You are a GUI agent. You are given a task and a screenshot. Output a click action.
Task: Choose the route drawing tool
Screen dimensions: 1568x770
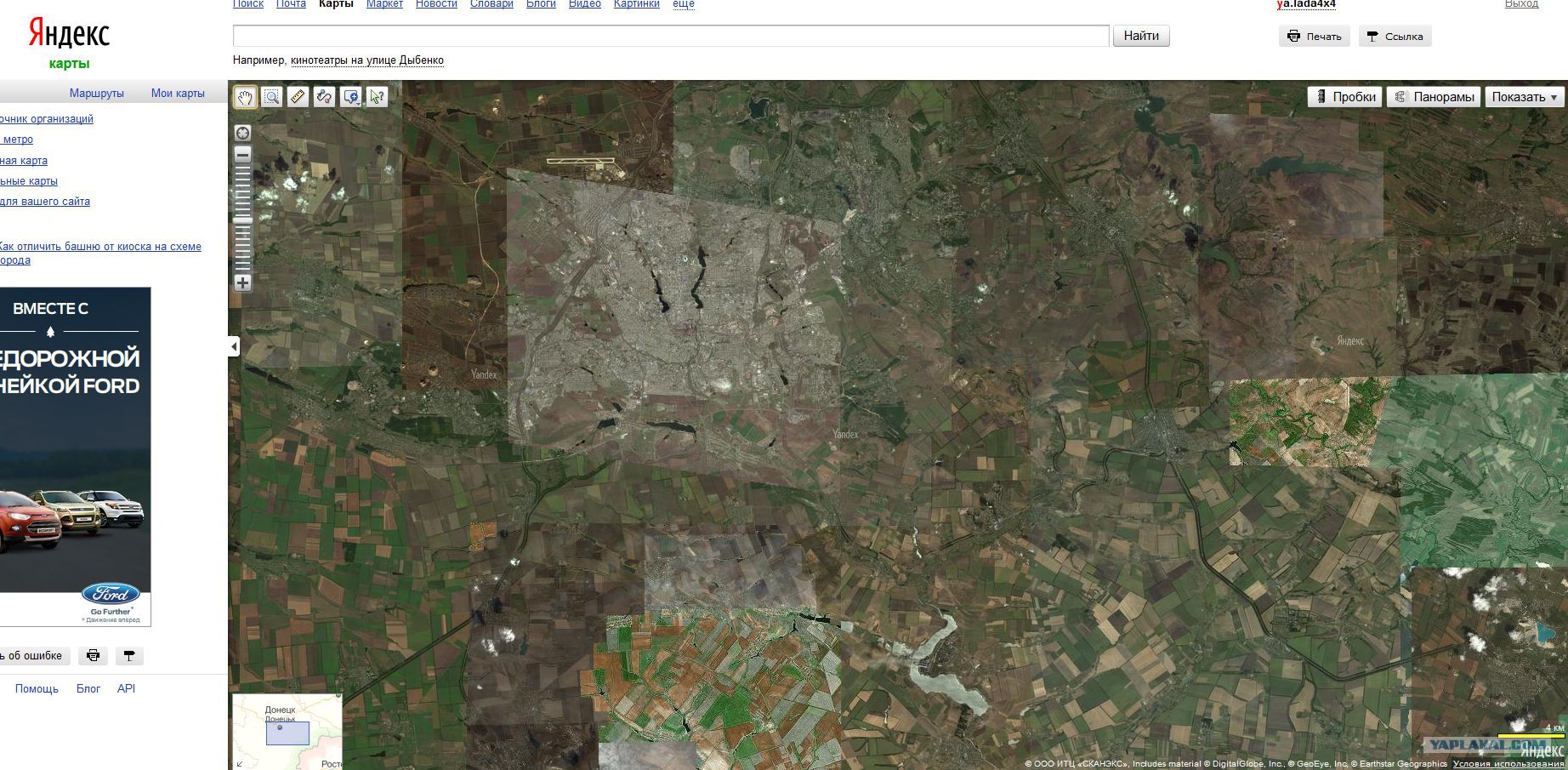pyautogui.click(x=324, y=97)
